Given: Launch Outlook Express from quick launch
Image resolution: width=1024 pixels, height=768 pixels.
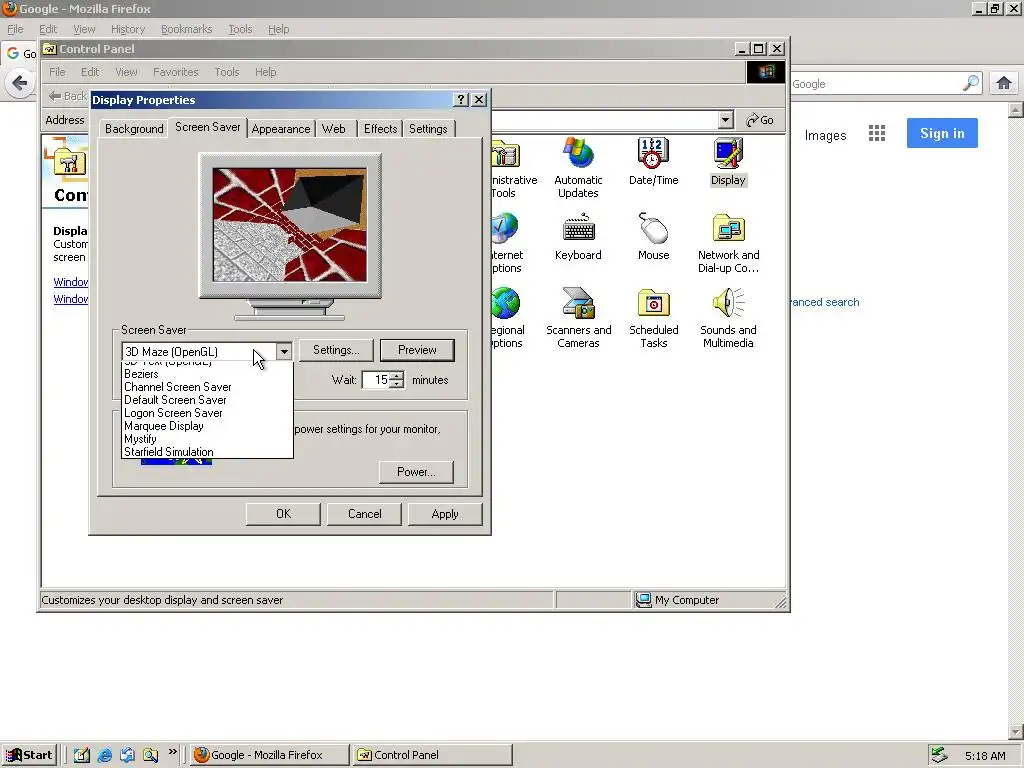Looking at the screenshot, I should pos(127,755).
